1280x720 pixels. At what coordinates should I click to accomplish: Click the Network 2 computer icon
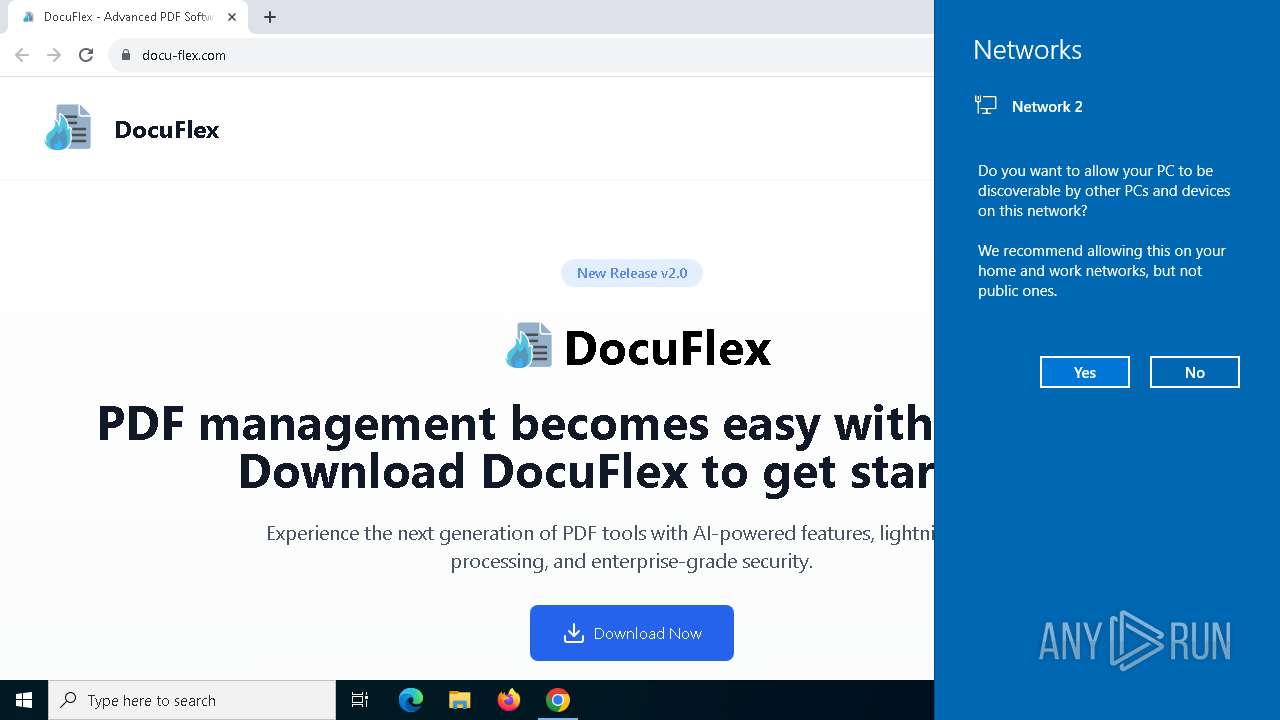point(986,106)
